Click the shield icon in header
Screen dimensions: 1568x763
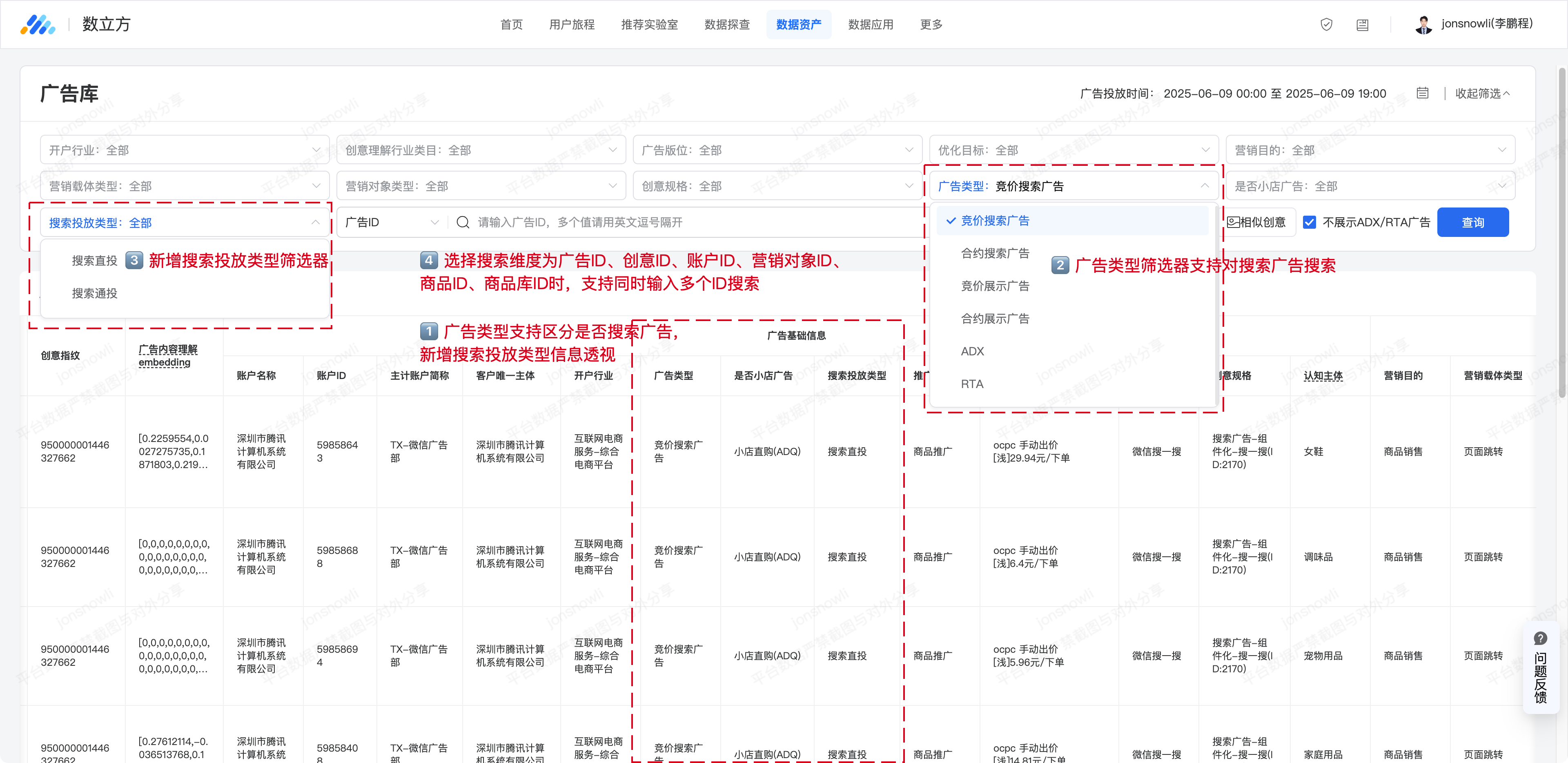point(1326,25)
